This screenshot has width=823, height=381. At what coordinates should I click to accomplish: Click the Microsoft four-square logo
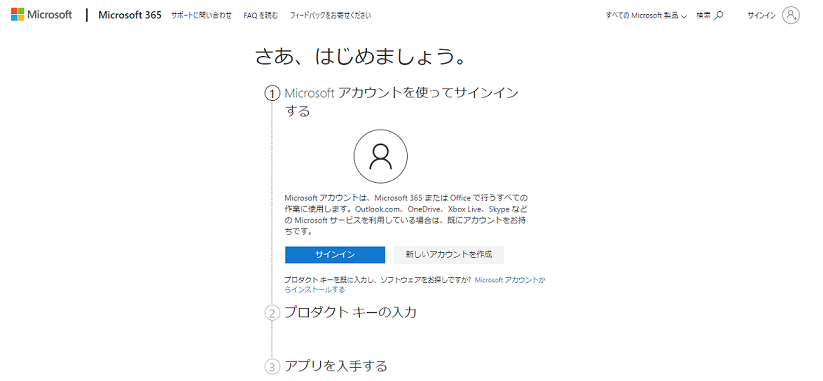coord(17,15)
